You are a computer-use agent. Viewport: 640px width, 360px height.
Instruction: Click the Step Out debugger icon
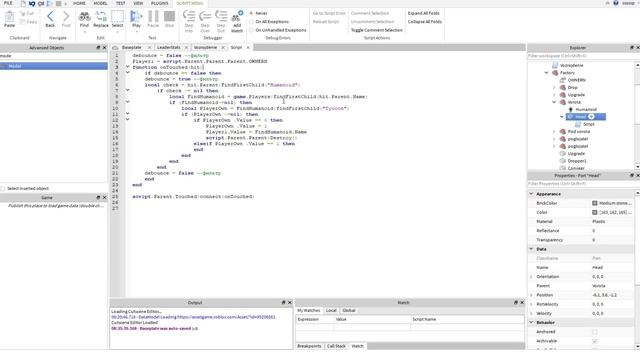point(221,17)
